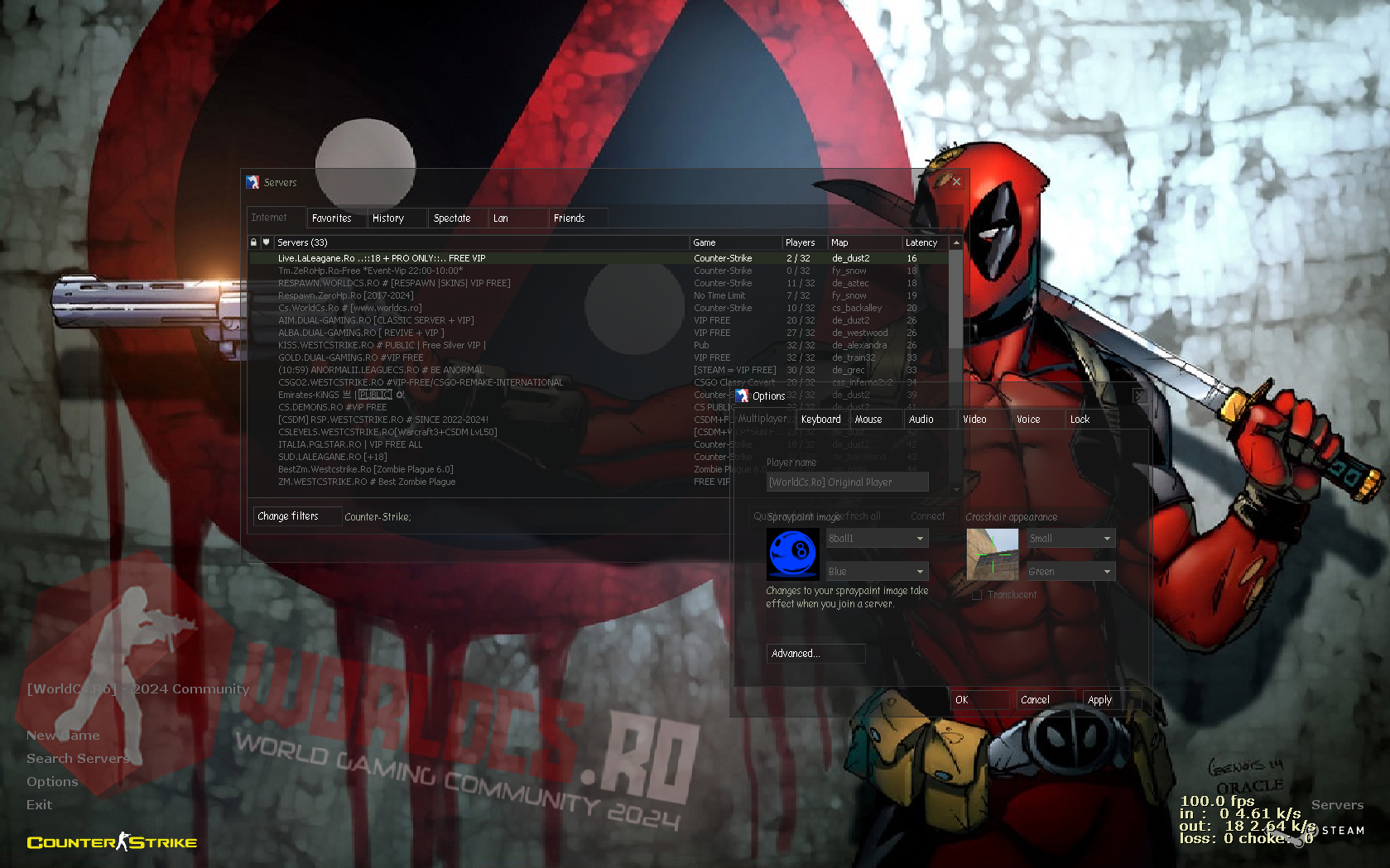The height and width of the screenshot is (868, 1390).
Task: Select the CSGO2.WESTCSTRIKE.RO server row
Action: pos(599,382)
